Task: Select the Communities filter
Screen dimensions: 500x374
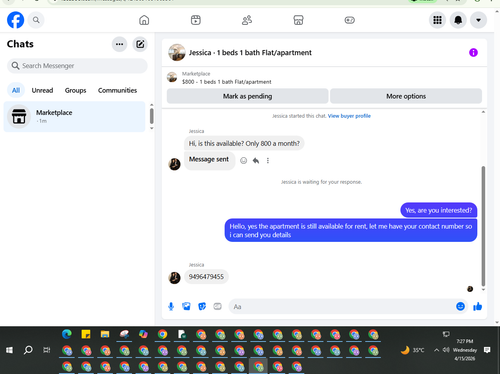Action: (x=117, y=90)
